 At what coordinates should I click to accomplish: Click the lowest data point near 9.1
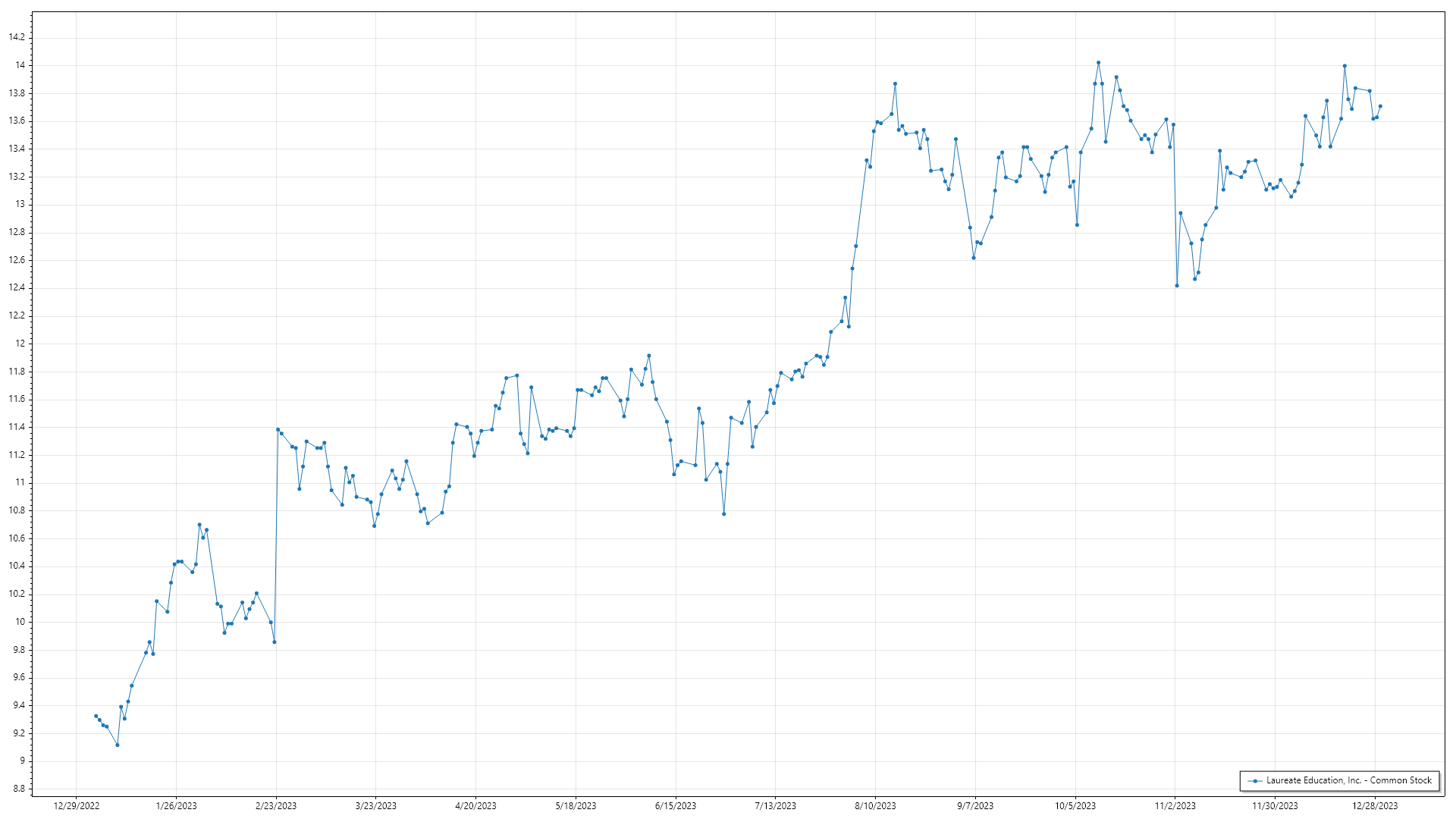coord(118,745)
